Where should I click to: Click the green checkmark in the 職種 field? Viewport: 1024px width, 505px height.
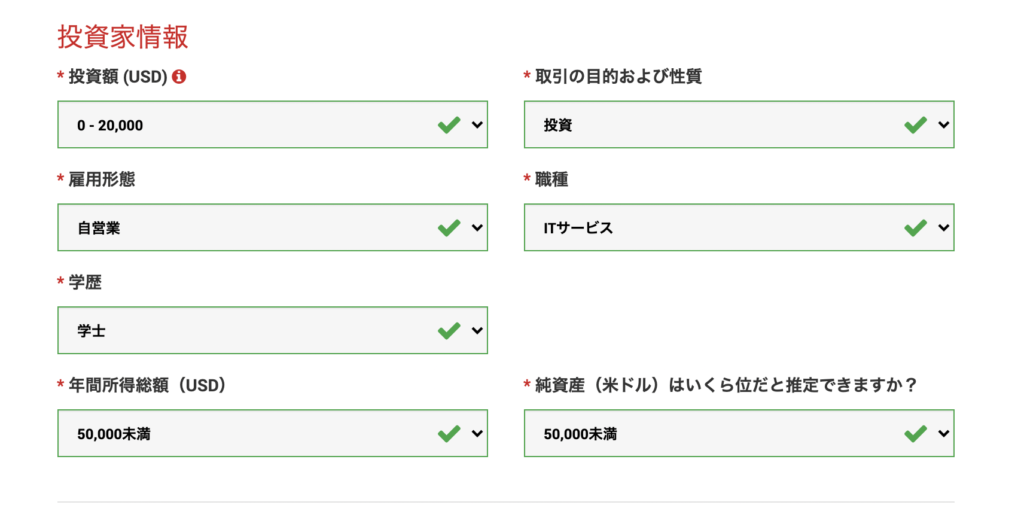pos(915,228)
